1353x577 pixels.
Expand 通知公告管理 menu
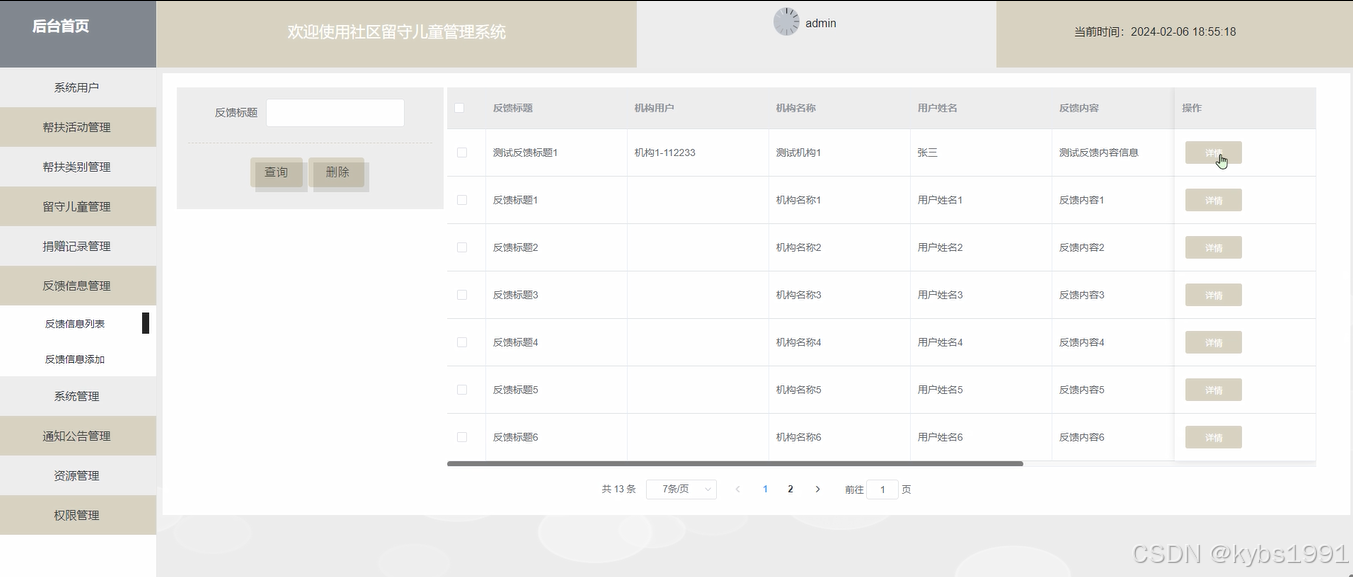[x=78, y=436]
